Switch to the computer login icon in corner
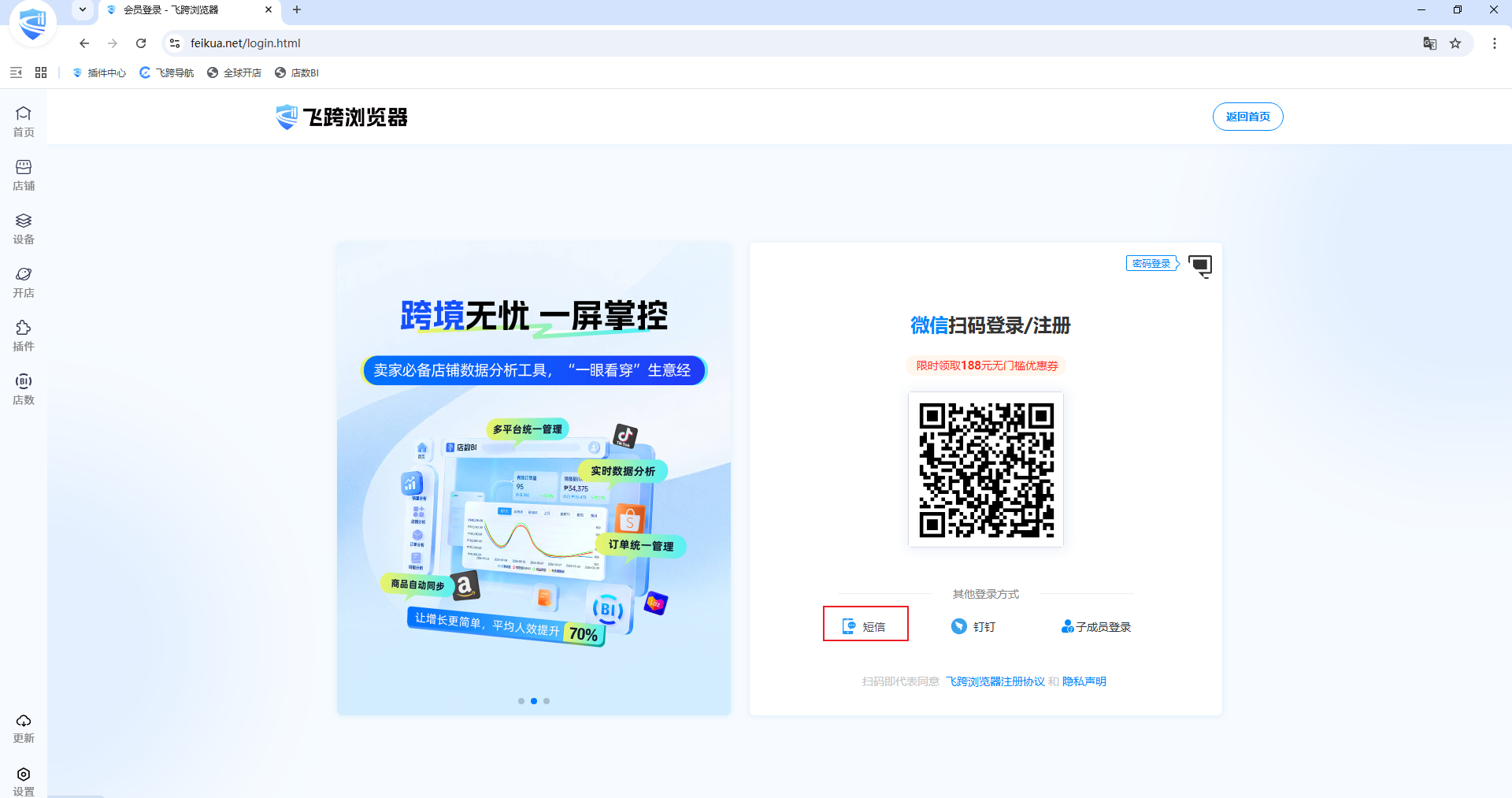The height and width of the screenshot is (798, 1512). (x=1200, y=265)
